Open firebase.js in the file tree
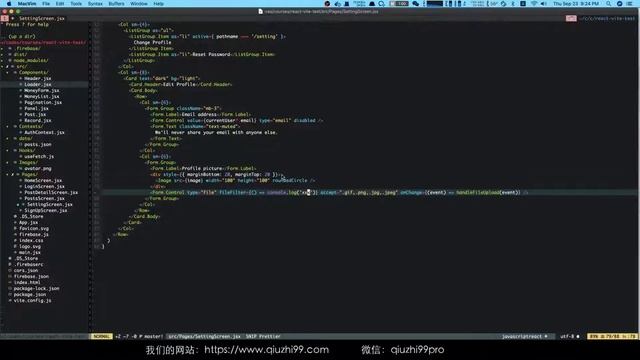Image resolution: width=640 pixels, height=360 pixels. pyautogui.click(x=33, y=234)
